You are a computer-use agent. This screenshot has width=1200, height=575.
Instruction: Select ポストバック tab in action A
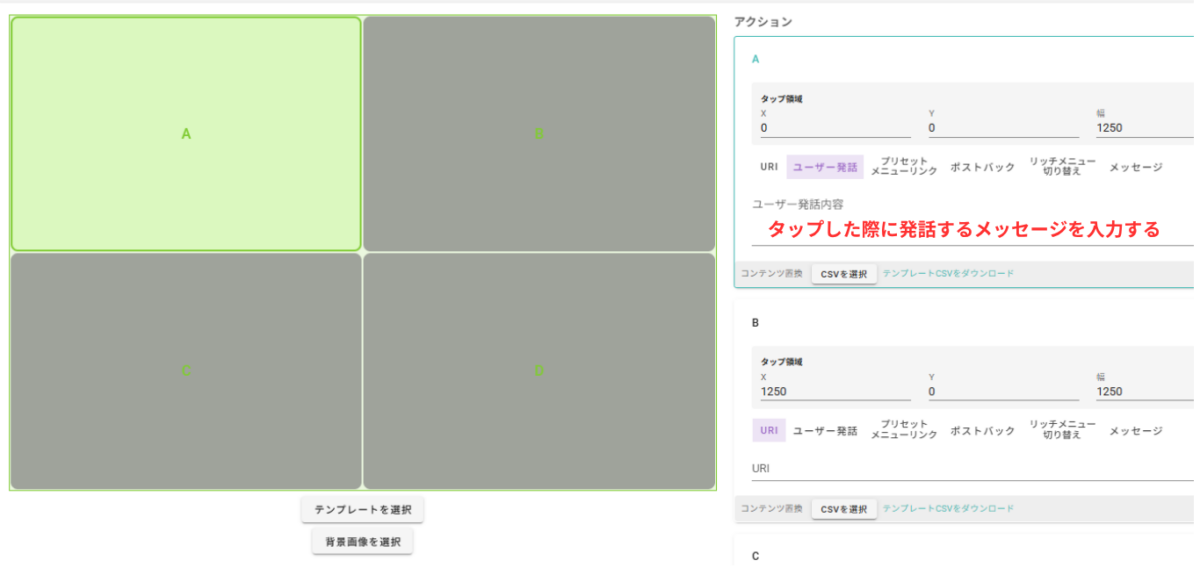(x=982, y=167)
